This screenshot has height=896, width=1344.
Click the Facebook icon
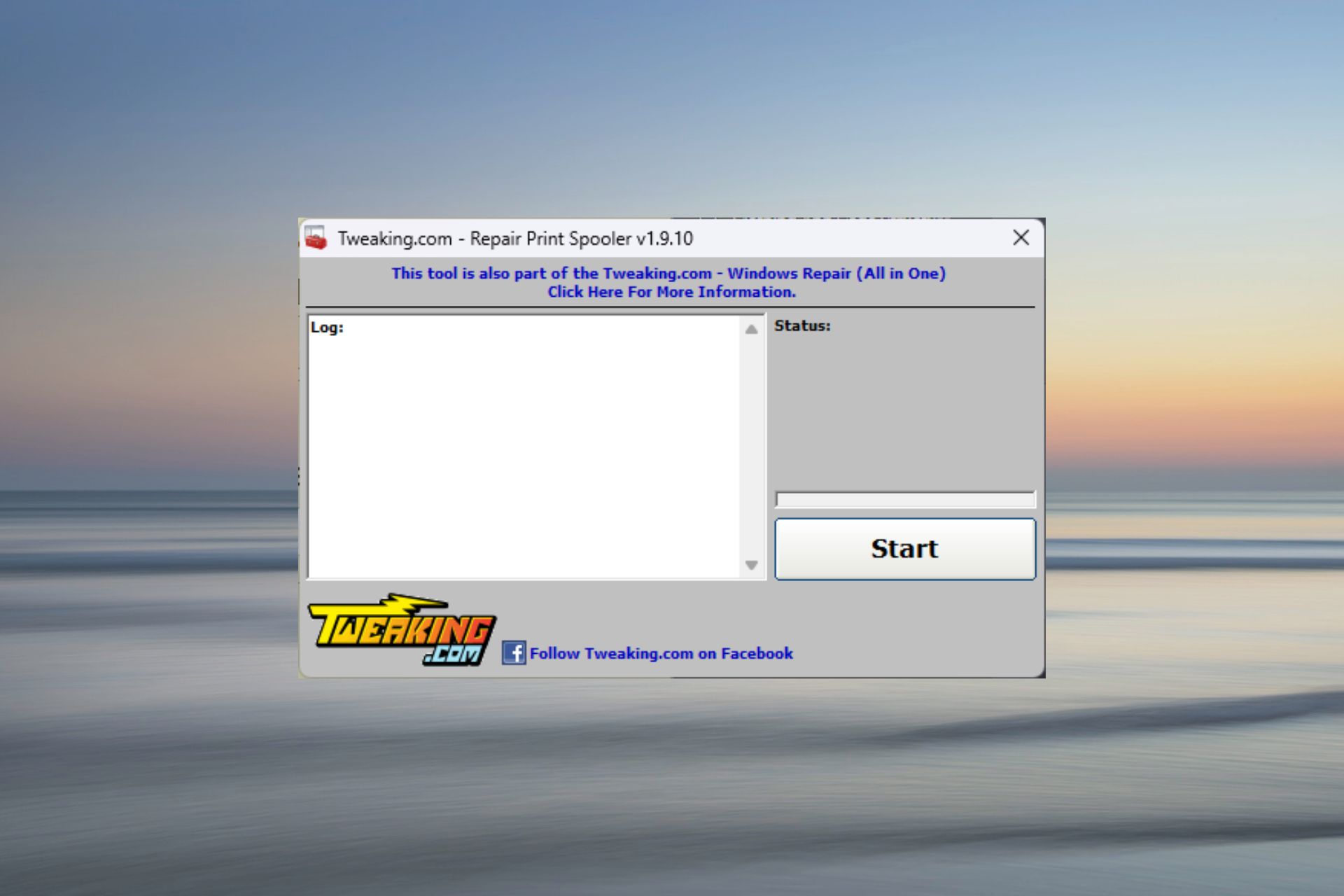pos(514,652)
